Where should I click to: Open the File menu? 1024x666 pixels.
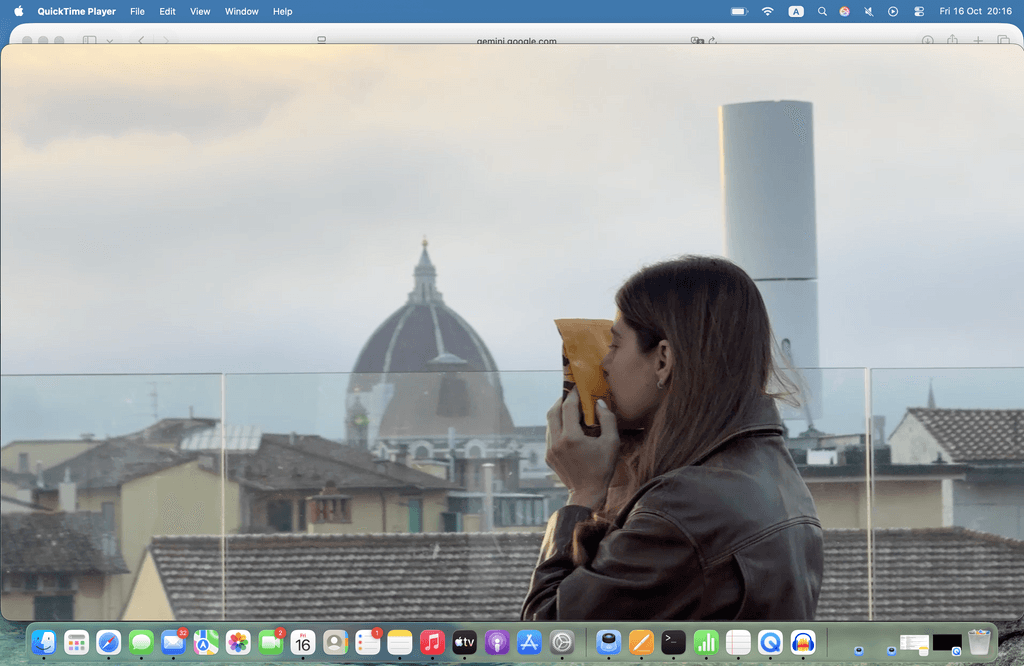click(137, 12)
